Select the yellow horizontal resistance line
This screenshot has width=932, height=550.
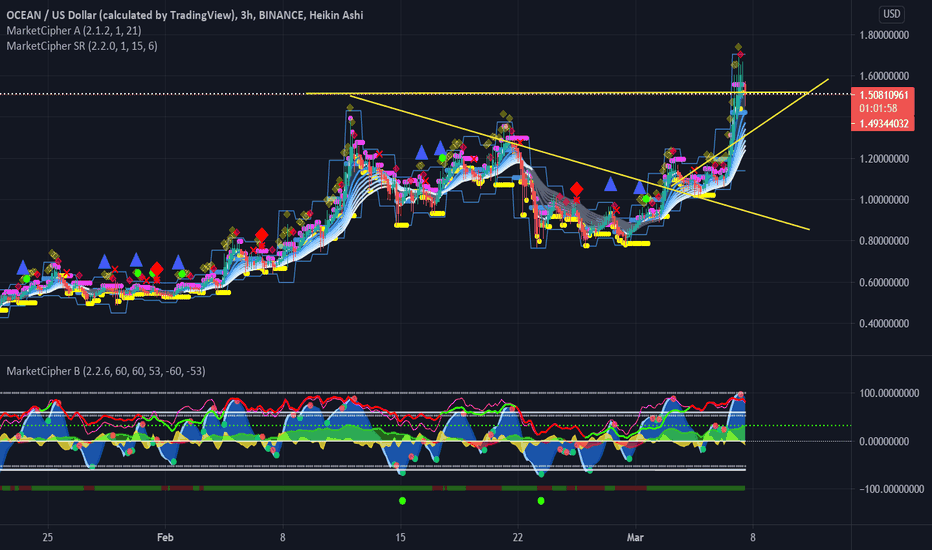(556, 93)
